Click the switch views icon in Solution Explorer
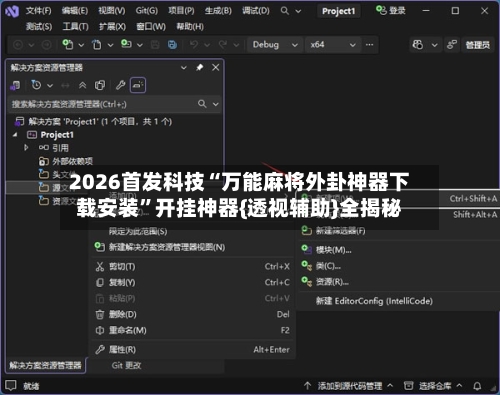 click(x=15, y=85)
